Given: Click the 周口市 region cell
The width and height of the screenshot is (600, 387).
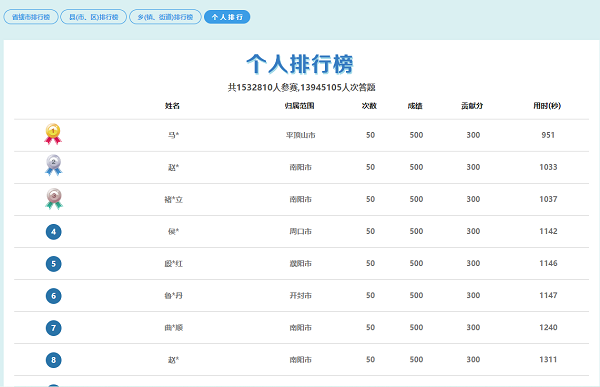Looking at the screenshot, I should (301, 232).
